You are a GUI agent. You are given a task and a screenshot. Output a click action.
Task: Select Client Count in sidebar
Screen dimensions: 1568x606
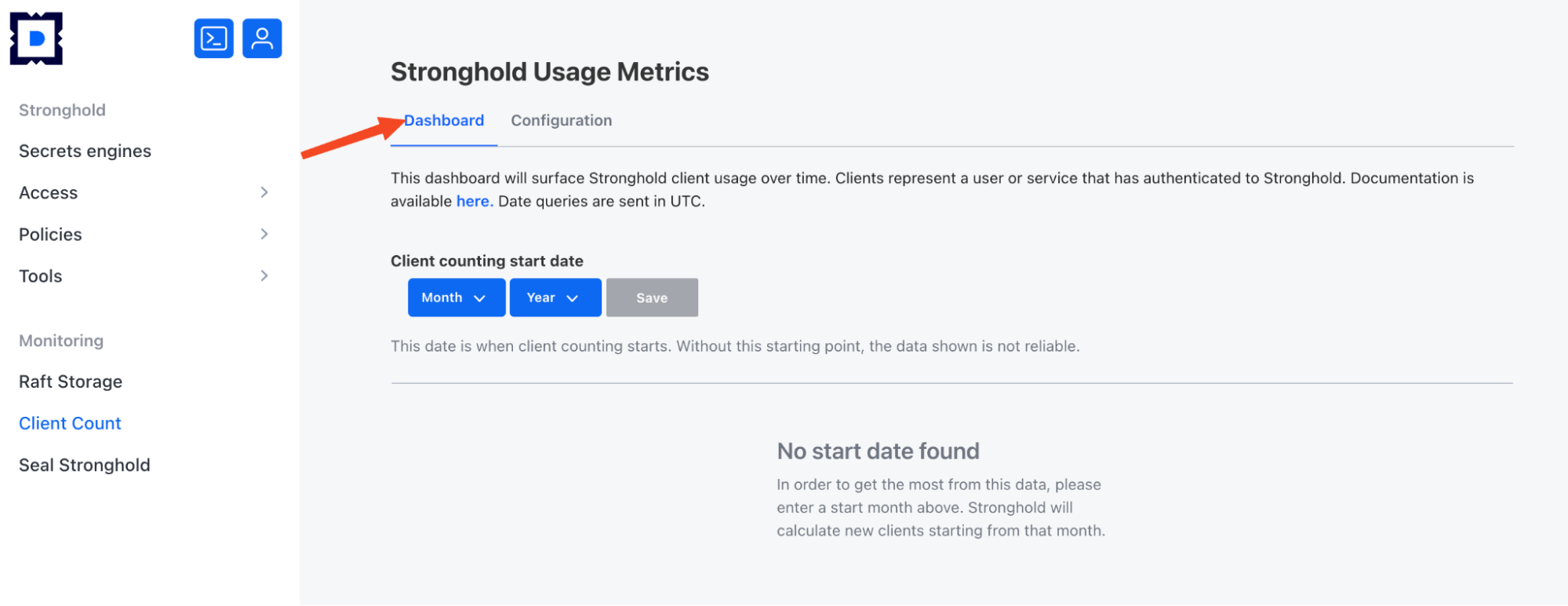[x=70, y=423]
